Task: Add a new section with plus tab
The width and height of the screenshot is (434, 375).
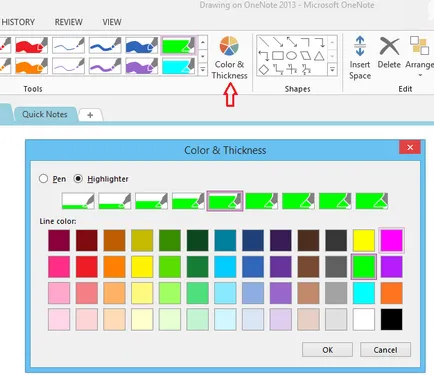Action: pos(90,115)
